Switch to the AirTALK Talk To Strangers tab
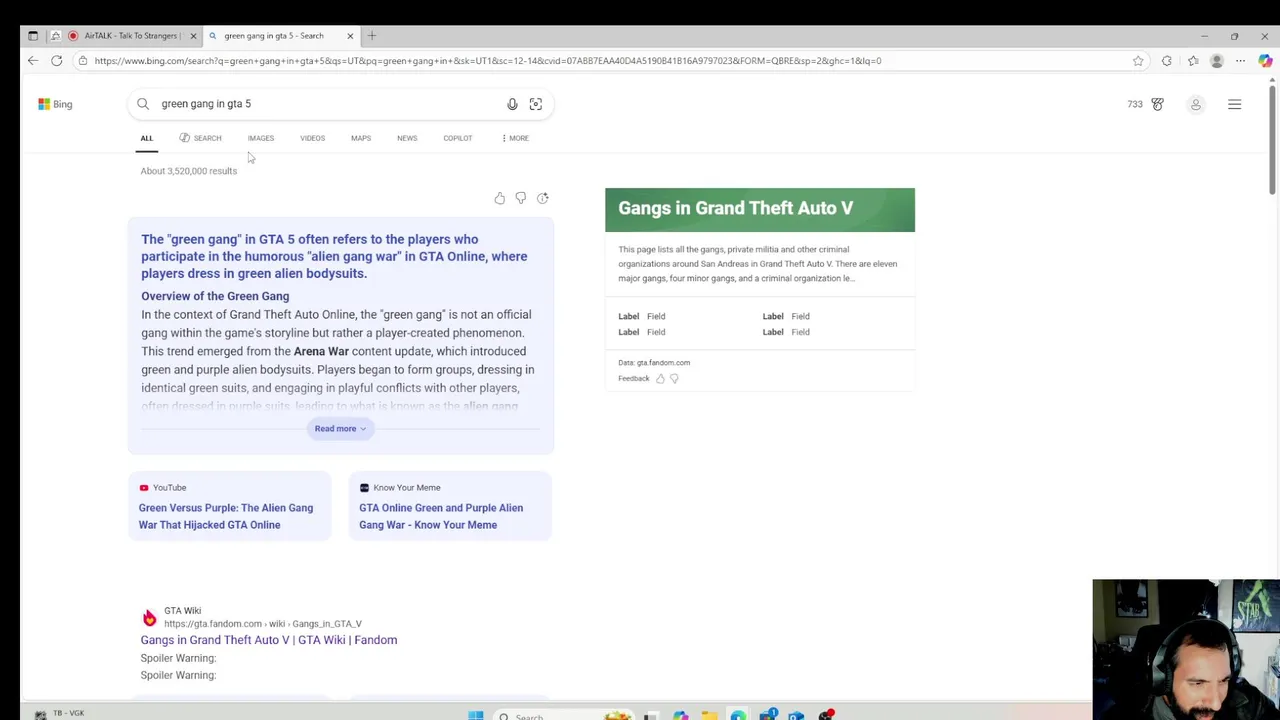Viewport: 1280px width, 720px height. 131,36
